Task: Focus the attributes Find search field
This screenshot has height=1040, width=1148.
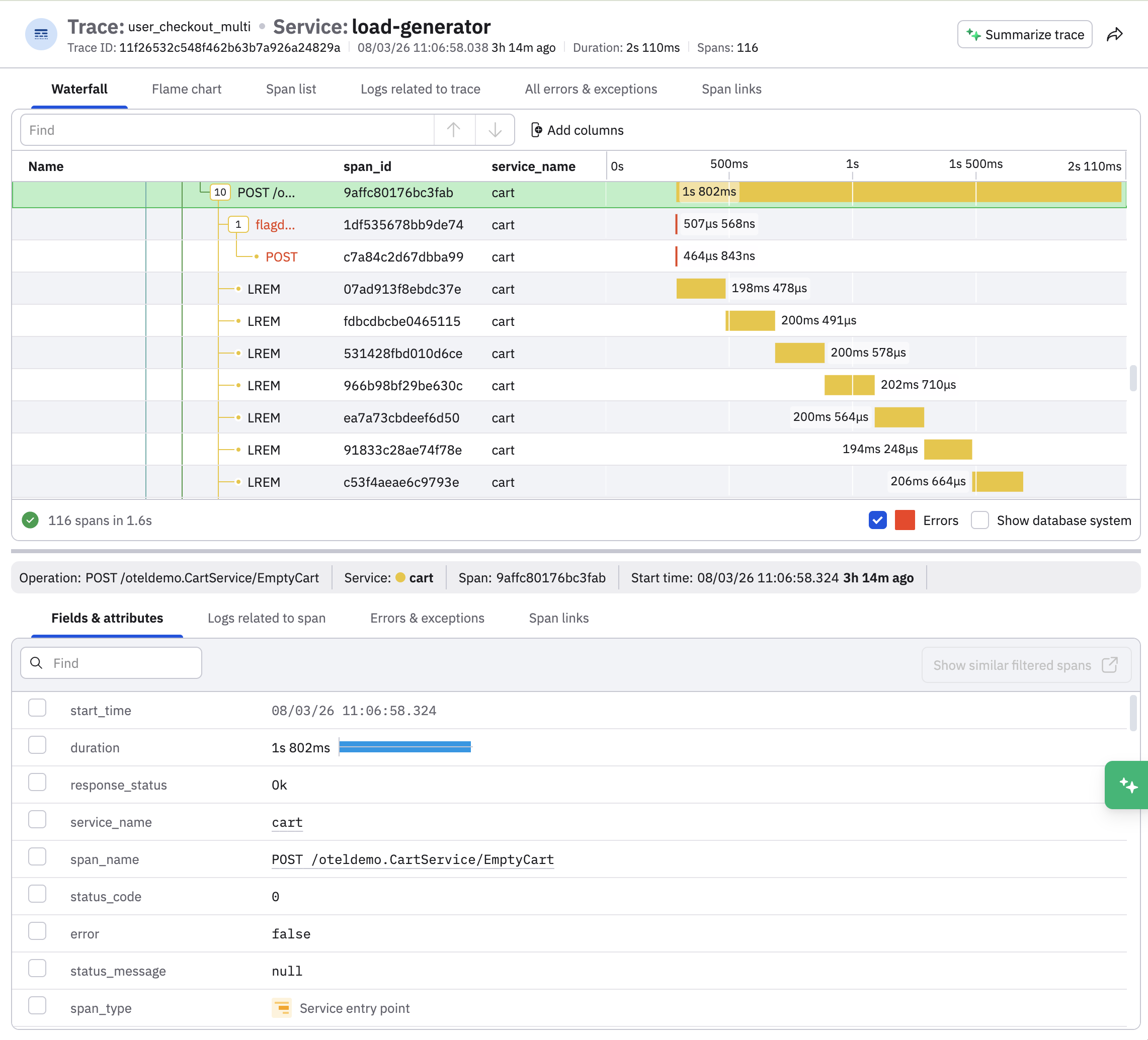Action: (x=111, y=663)
